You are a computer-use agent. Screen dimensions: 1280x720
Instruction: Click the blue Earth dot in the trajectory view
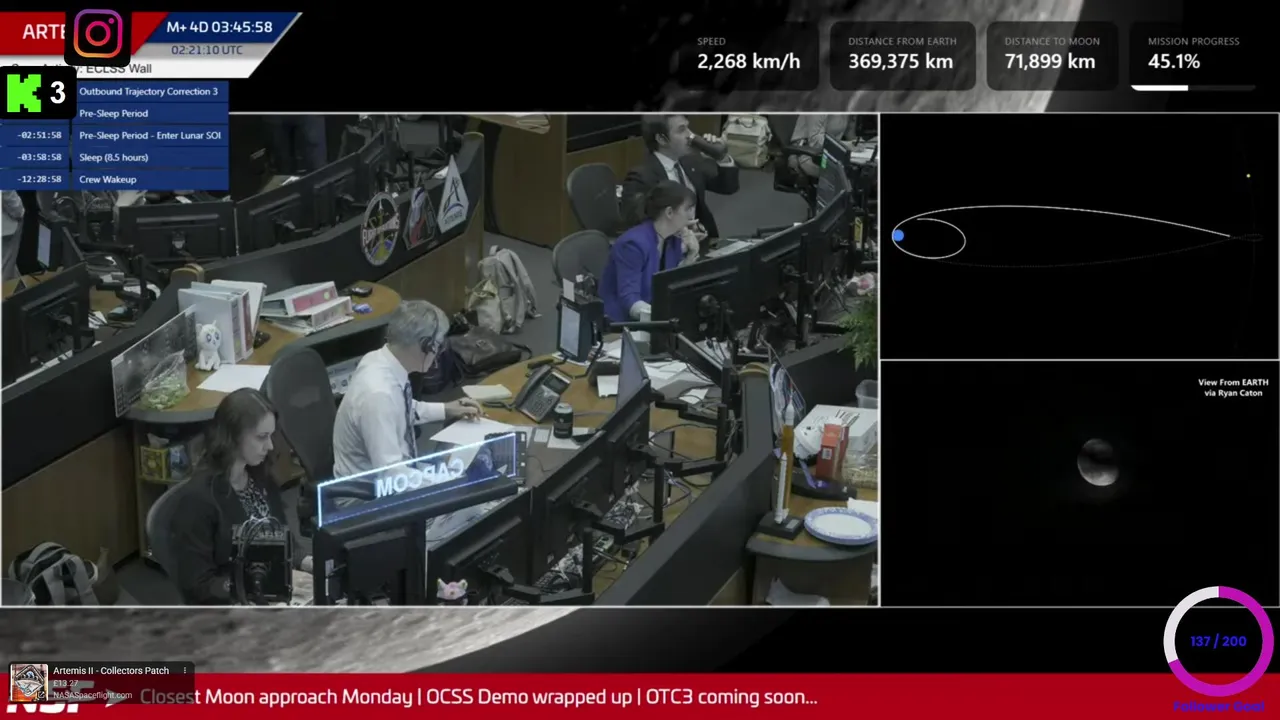(898, 236)
